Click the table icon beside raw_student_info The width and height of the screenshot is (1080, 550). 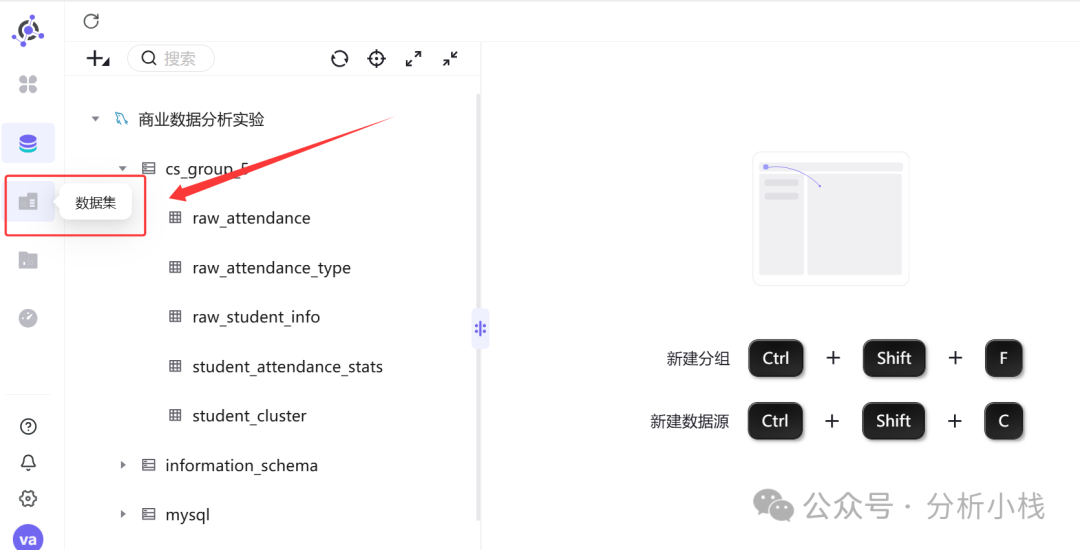click(176, 317)
